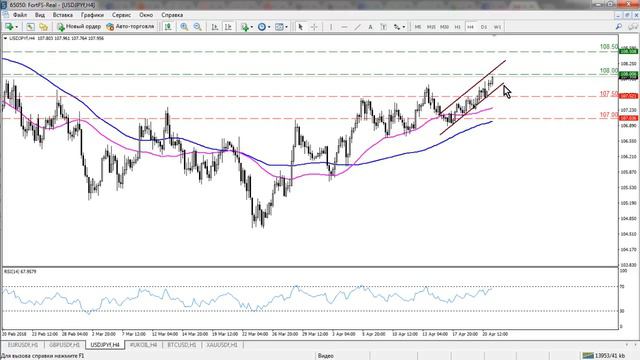Open the Profiles icon in toolbar

(x=31, y=27)
